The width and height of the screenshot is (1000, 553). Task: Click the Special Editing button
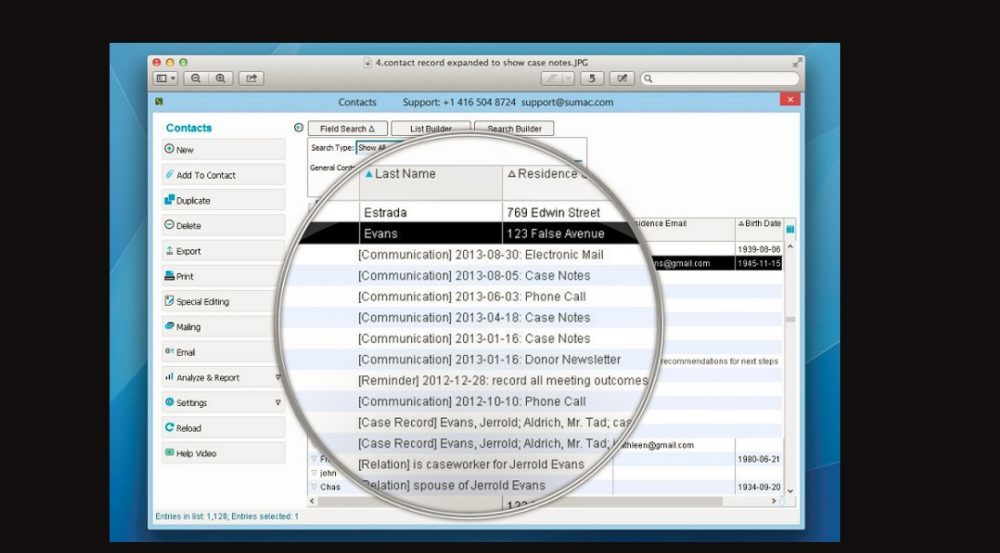coord(222,301)
